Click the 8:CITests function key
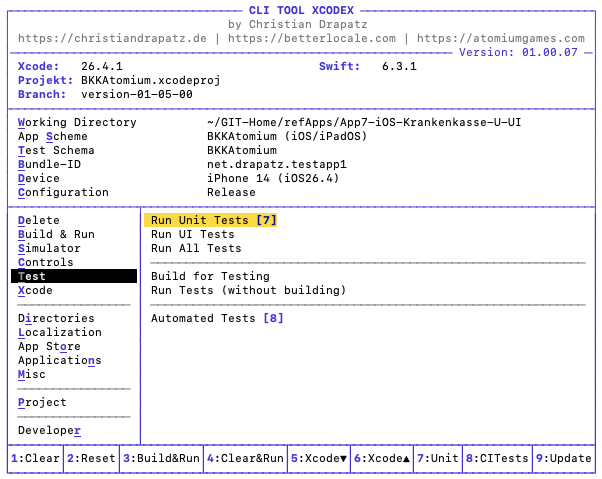602x479 pixels. click(x=497, y=458)
